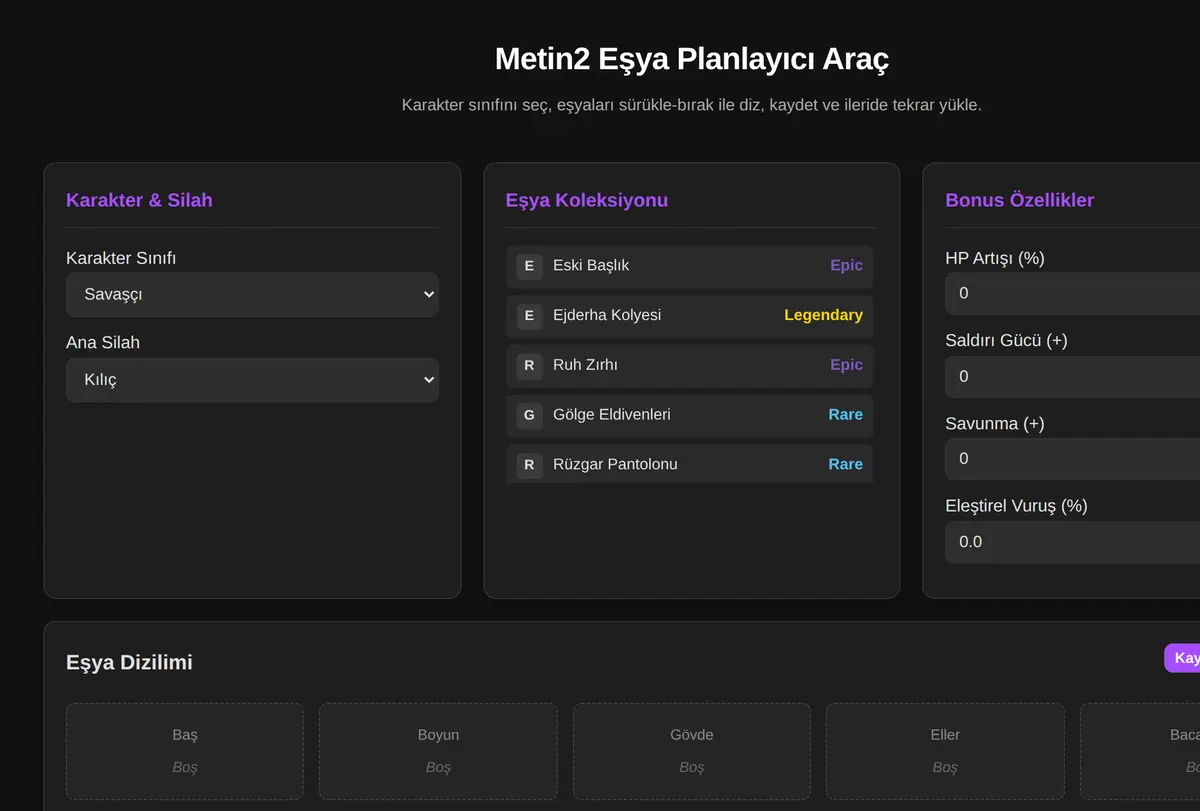Click the Karakter Sınıfı label
The height and width of the screenshot is (811, 1200).
pos(121,258)
